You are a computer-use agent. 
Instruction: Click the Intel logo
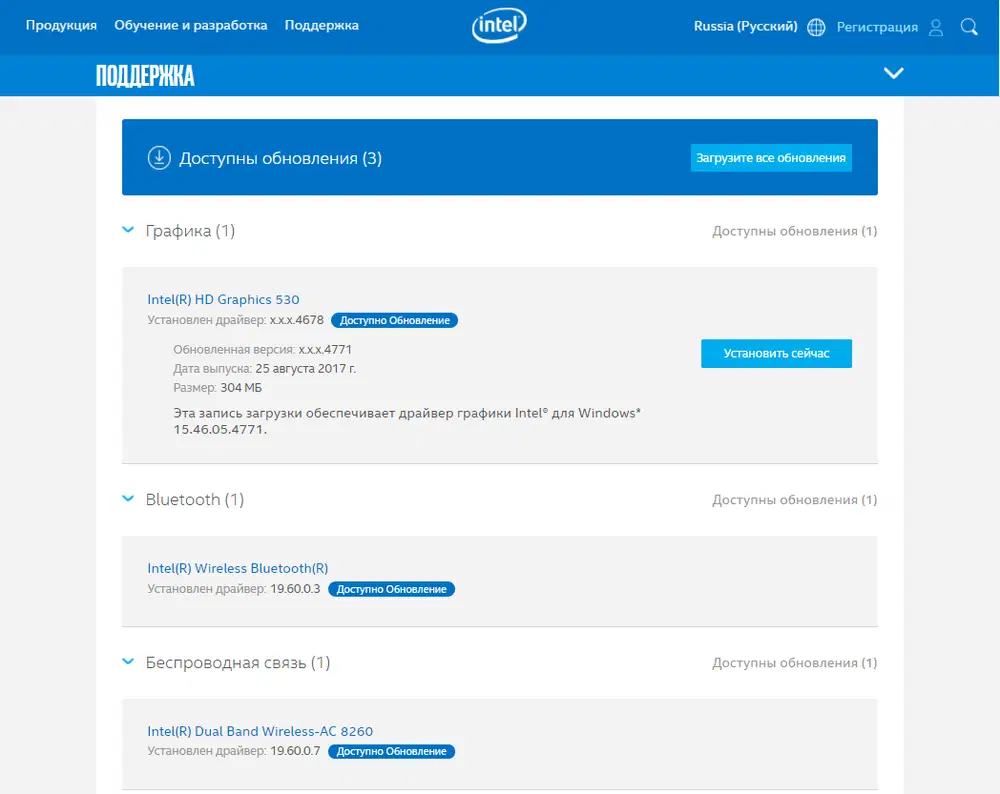[499, 26]
